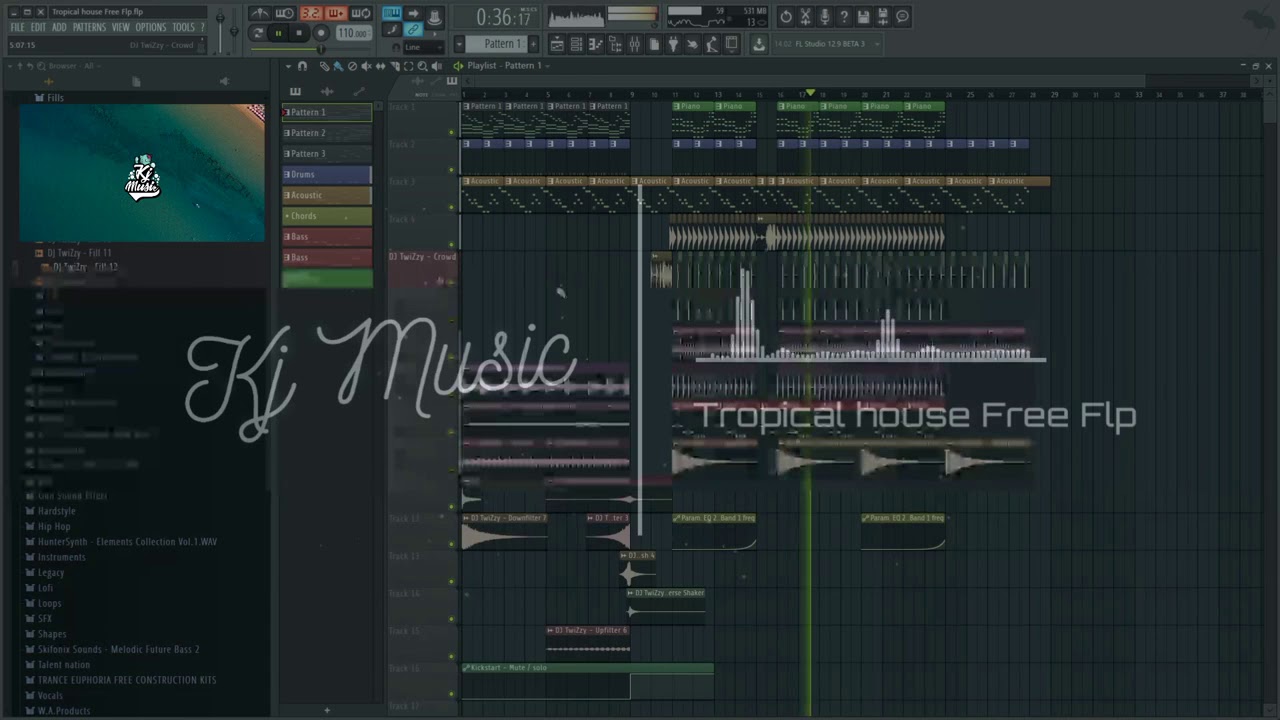Click the microphone one-click recording icon

(x=825, y=16)
